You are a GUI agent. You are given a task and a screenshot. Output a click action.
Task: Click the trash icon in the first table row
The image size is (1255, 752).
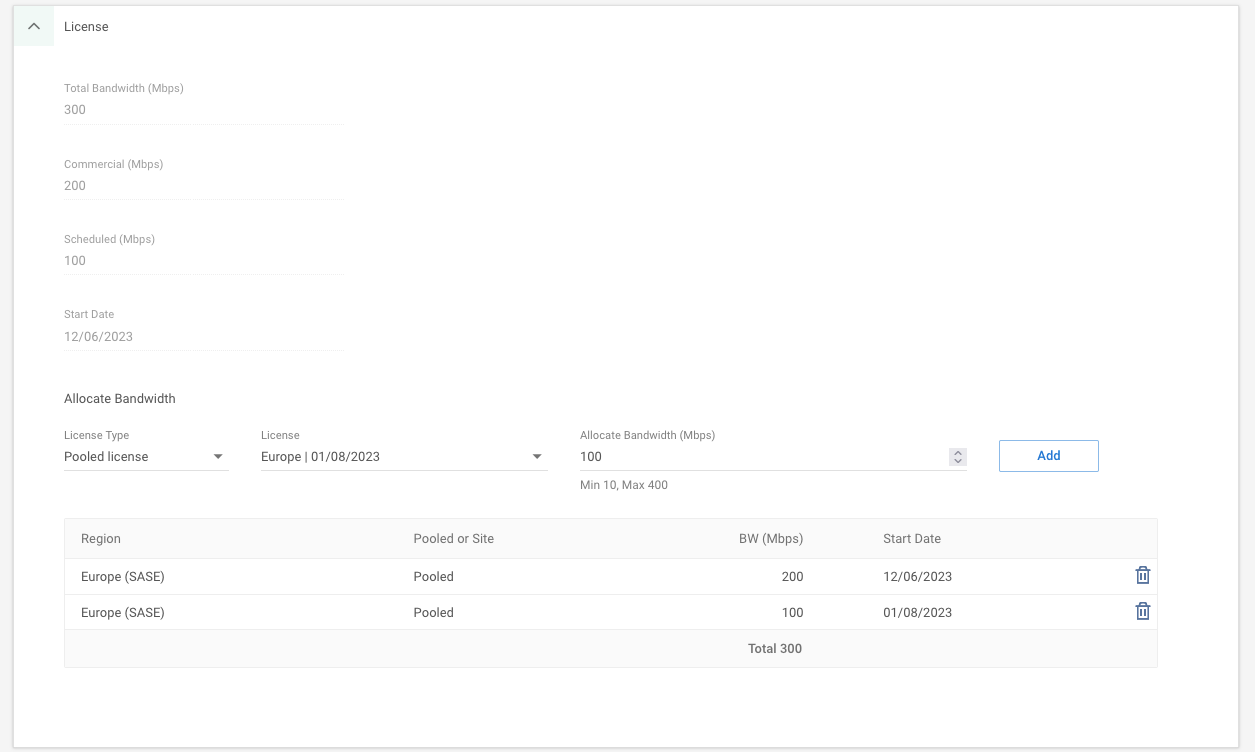pyautogui.click(x=1142, y=575)
